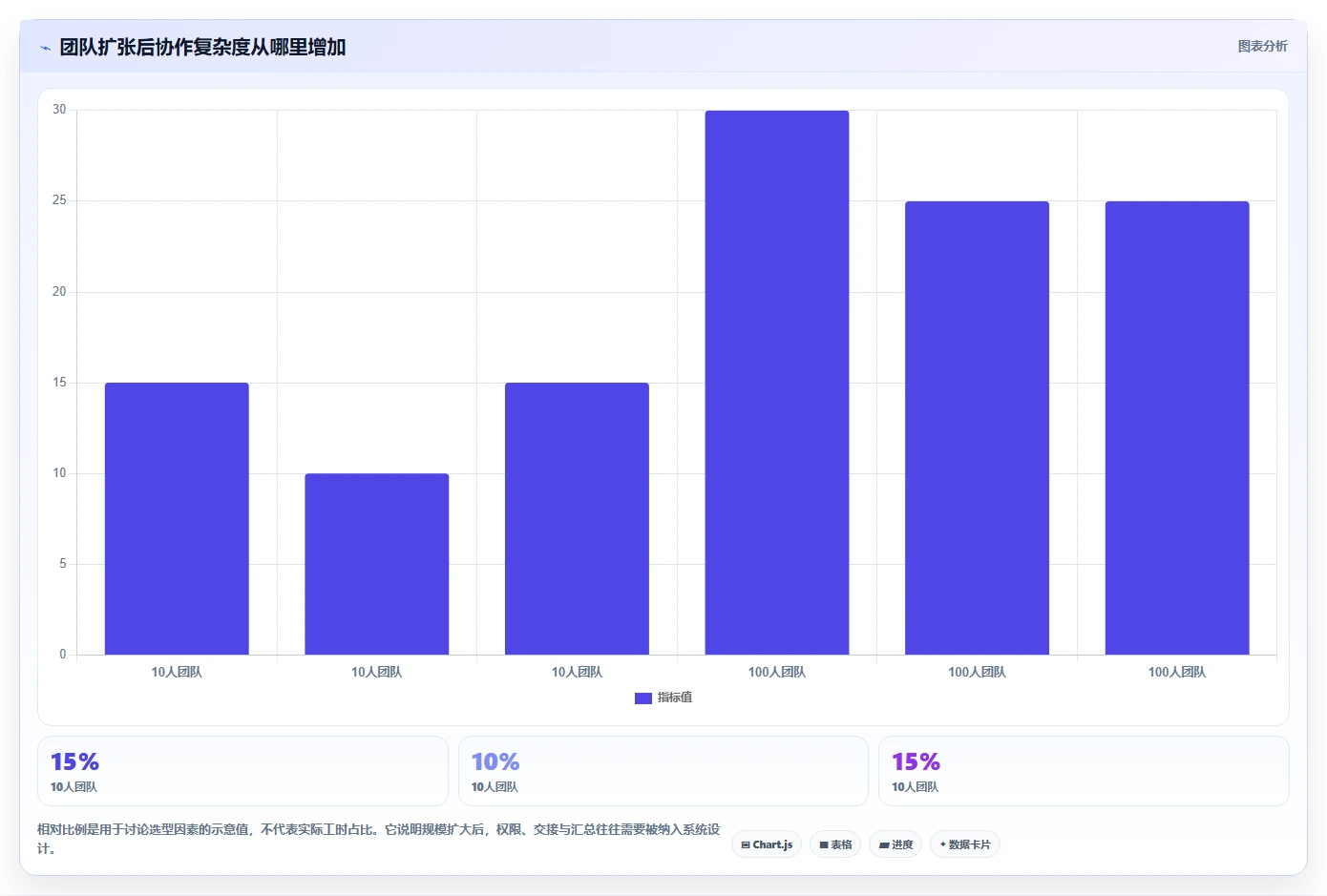
Task: Select the 表格 tag pill
Action: pyautogui.click(x=835, y=844)
